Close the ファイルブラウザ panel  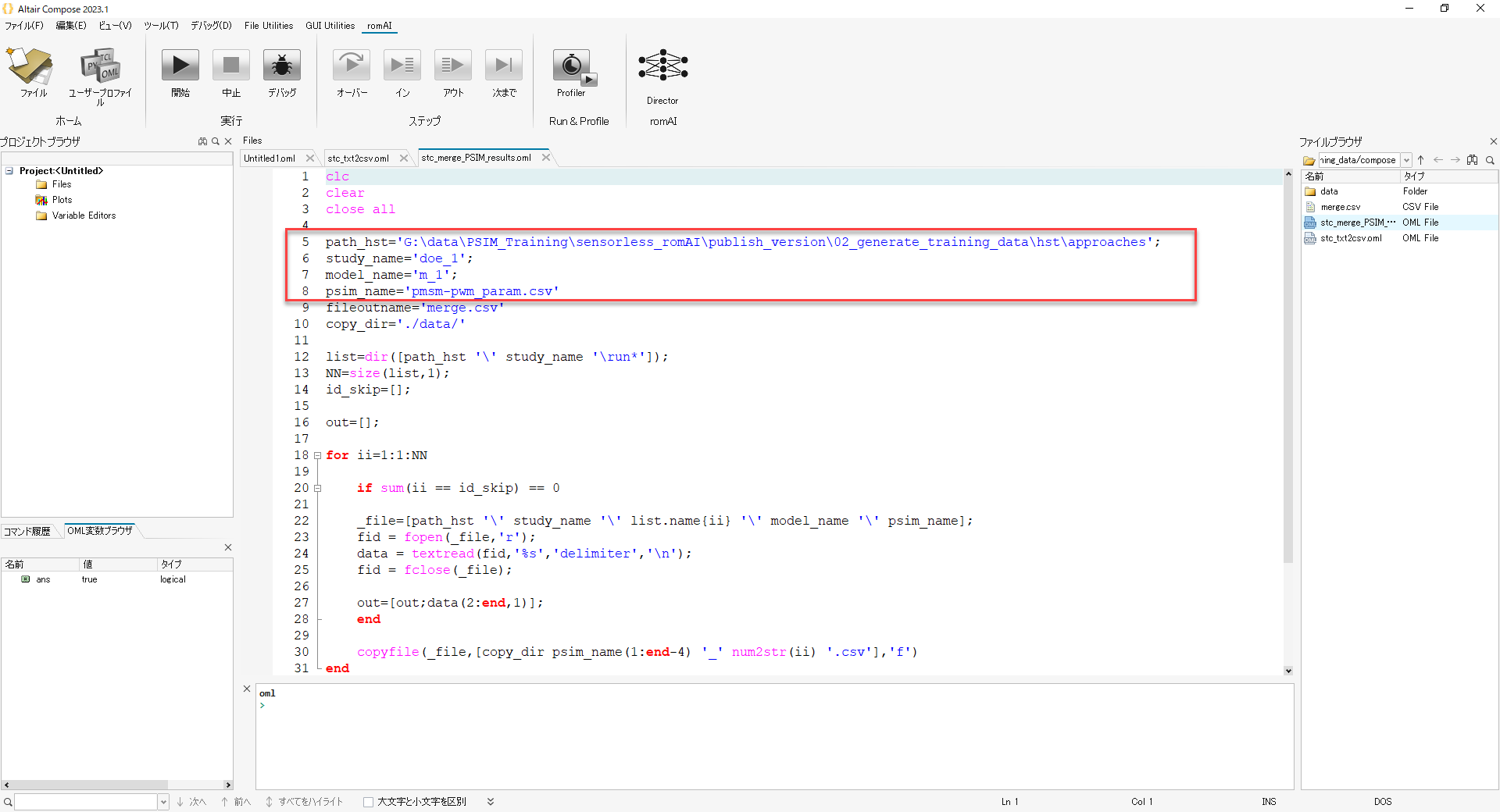(1493, 141)
